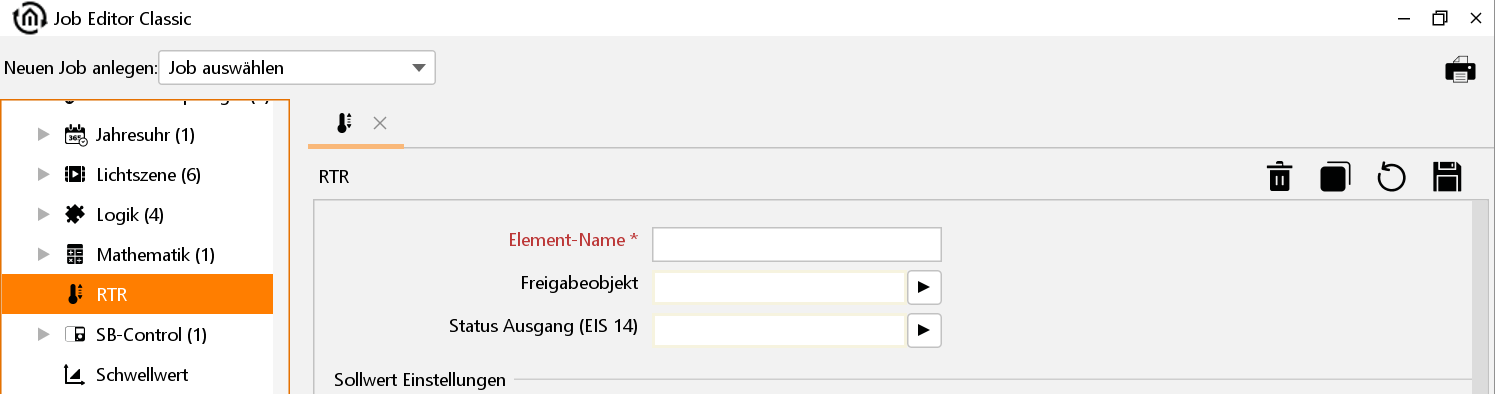This screenshot has width=1495, height=394.
Task: Reset changes with the circular arrow icon
Action: click(1391, 177)
